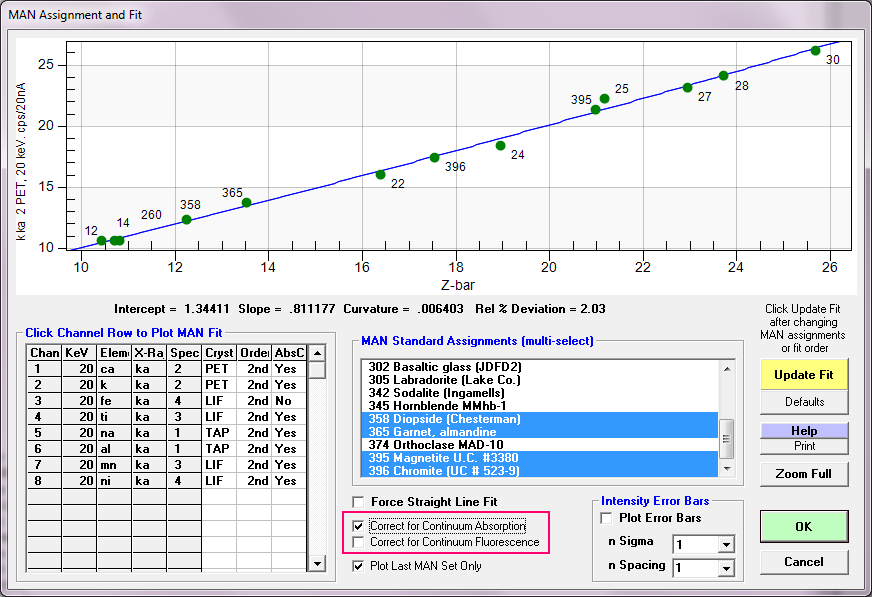The width and height of the screenshot is (872, 597).
Task: Click the yellow Update Fit button
Action: coord(804,375)
